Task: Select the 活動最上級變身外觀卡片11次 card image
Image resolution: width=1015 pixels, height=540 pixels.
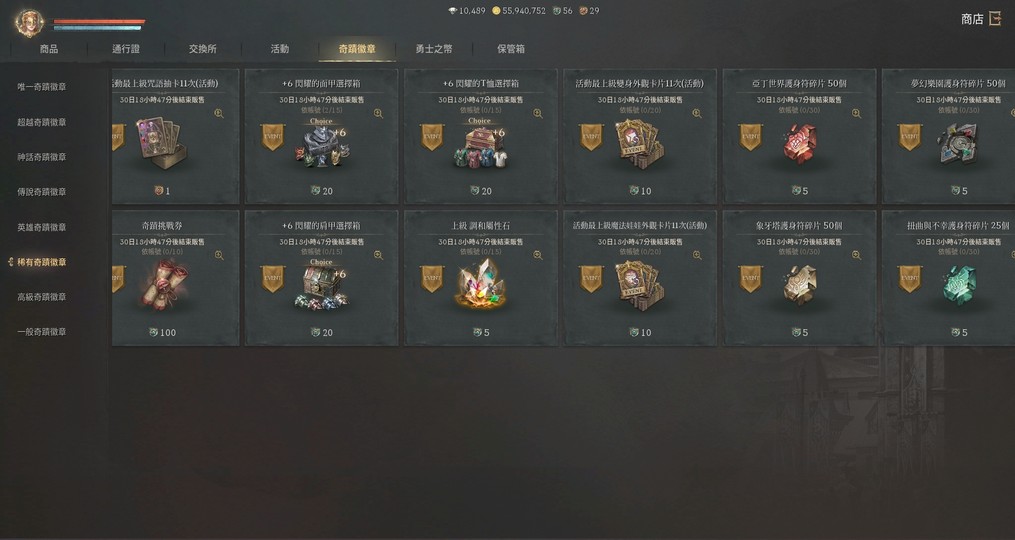Action: click(x=640, y=144)
